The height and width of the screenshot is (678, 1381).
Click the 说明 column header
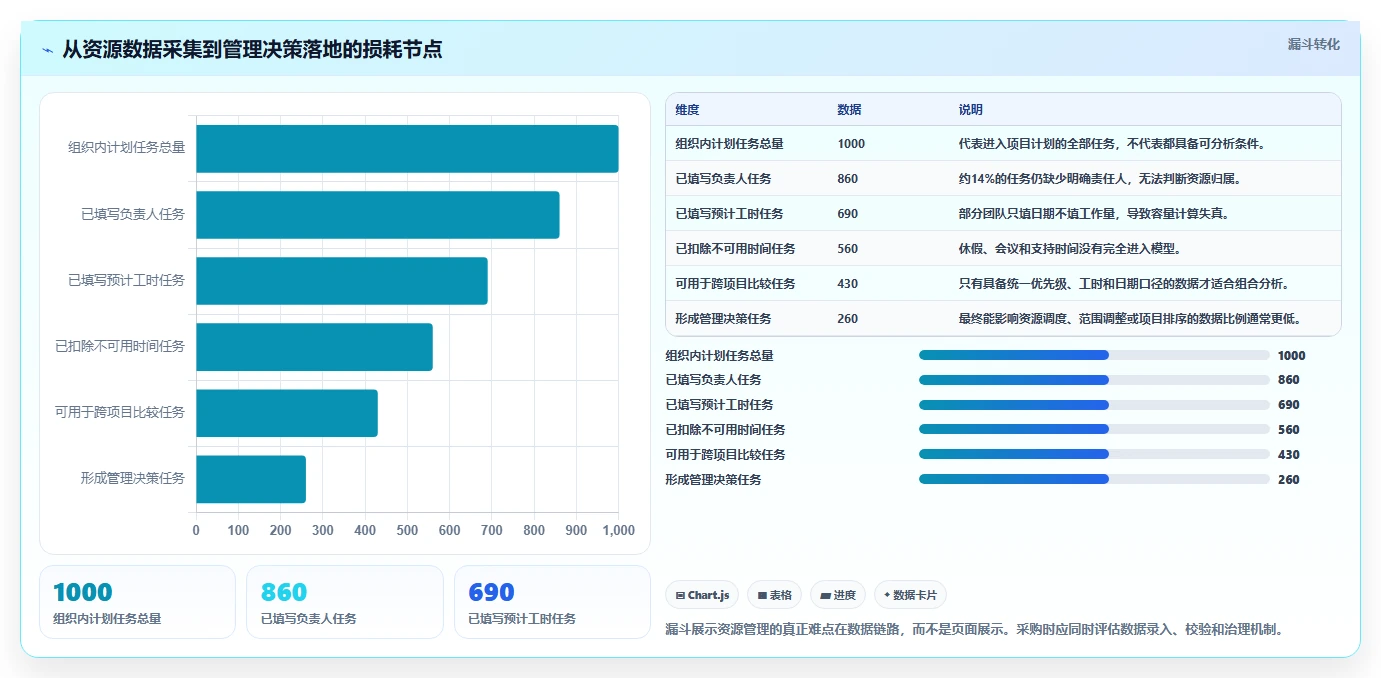970,110
